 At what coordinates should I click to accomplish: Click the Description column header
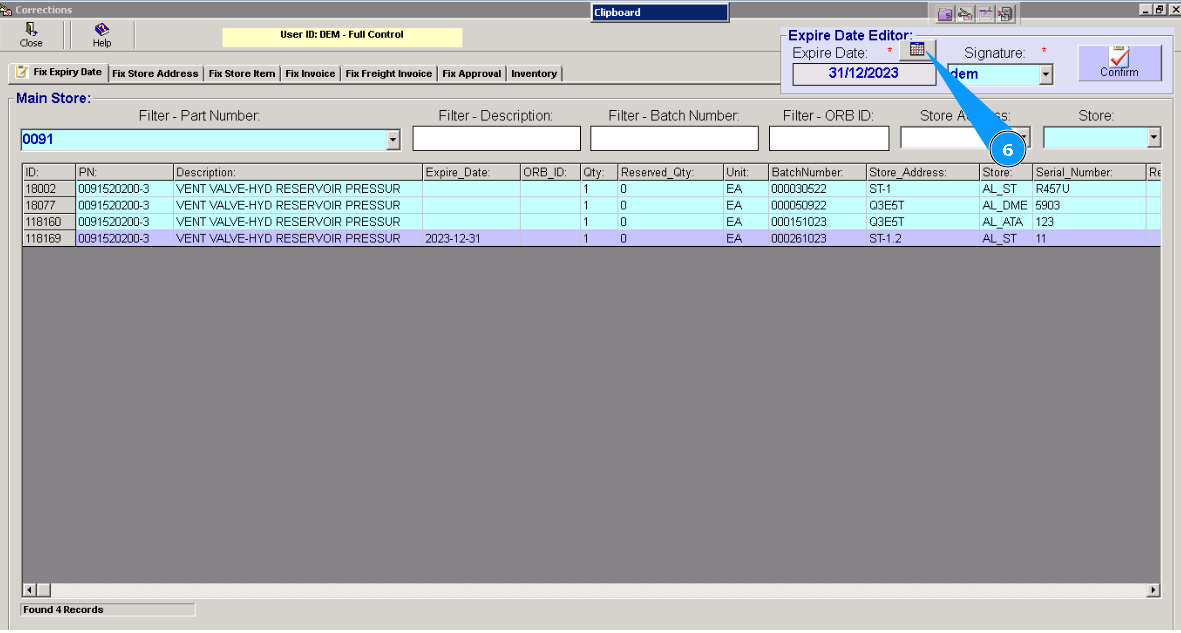point(298,173)
